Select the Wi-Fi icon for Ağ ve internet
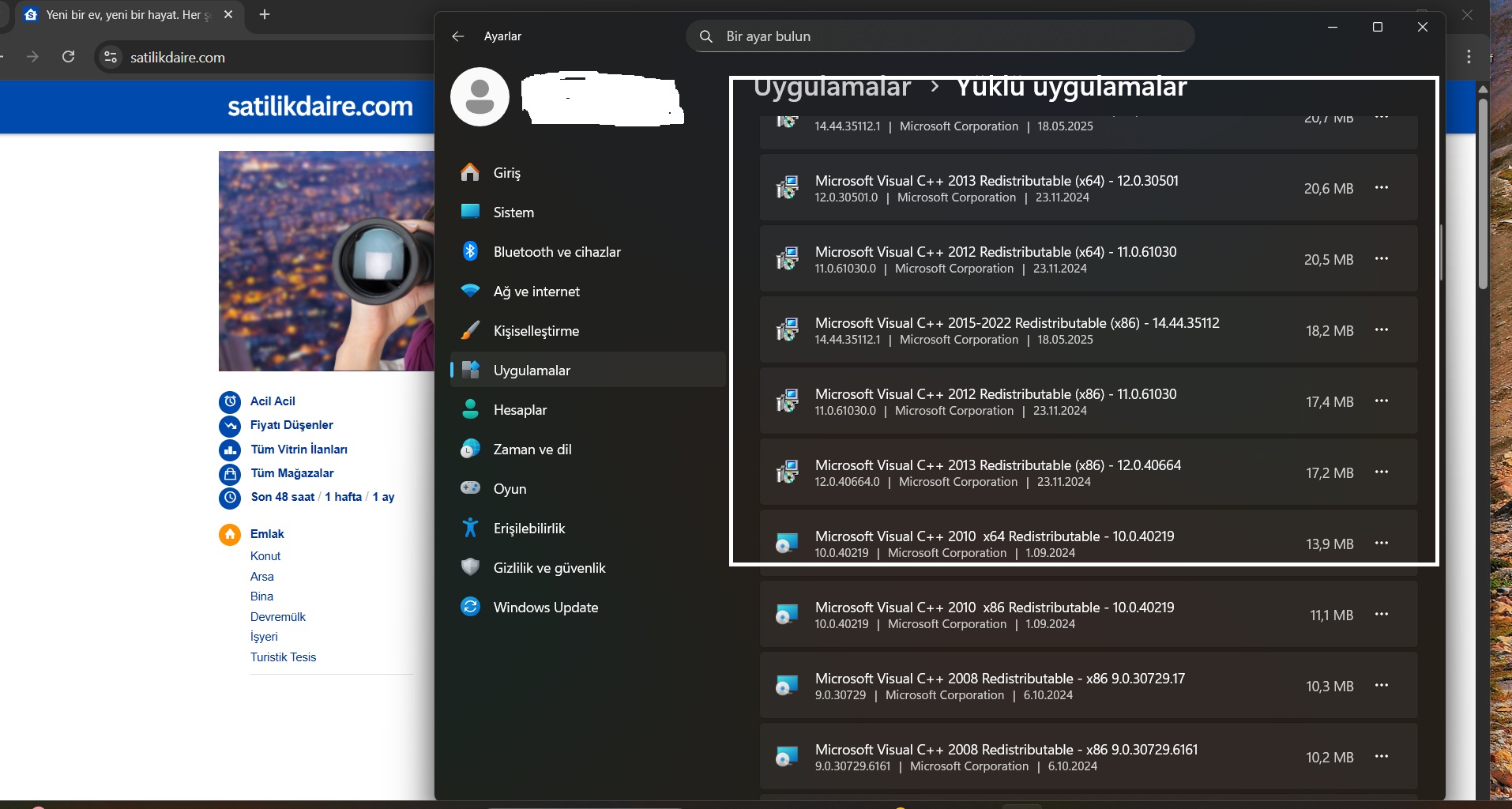 pyautogui.click(x=470, y=291)
